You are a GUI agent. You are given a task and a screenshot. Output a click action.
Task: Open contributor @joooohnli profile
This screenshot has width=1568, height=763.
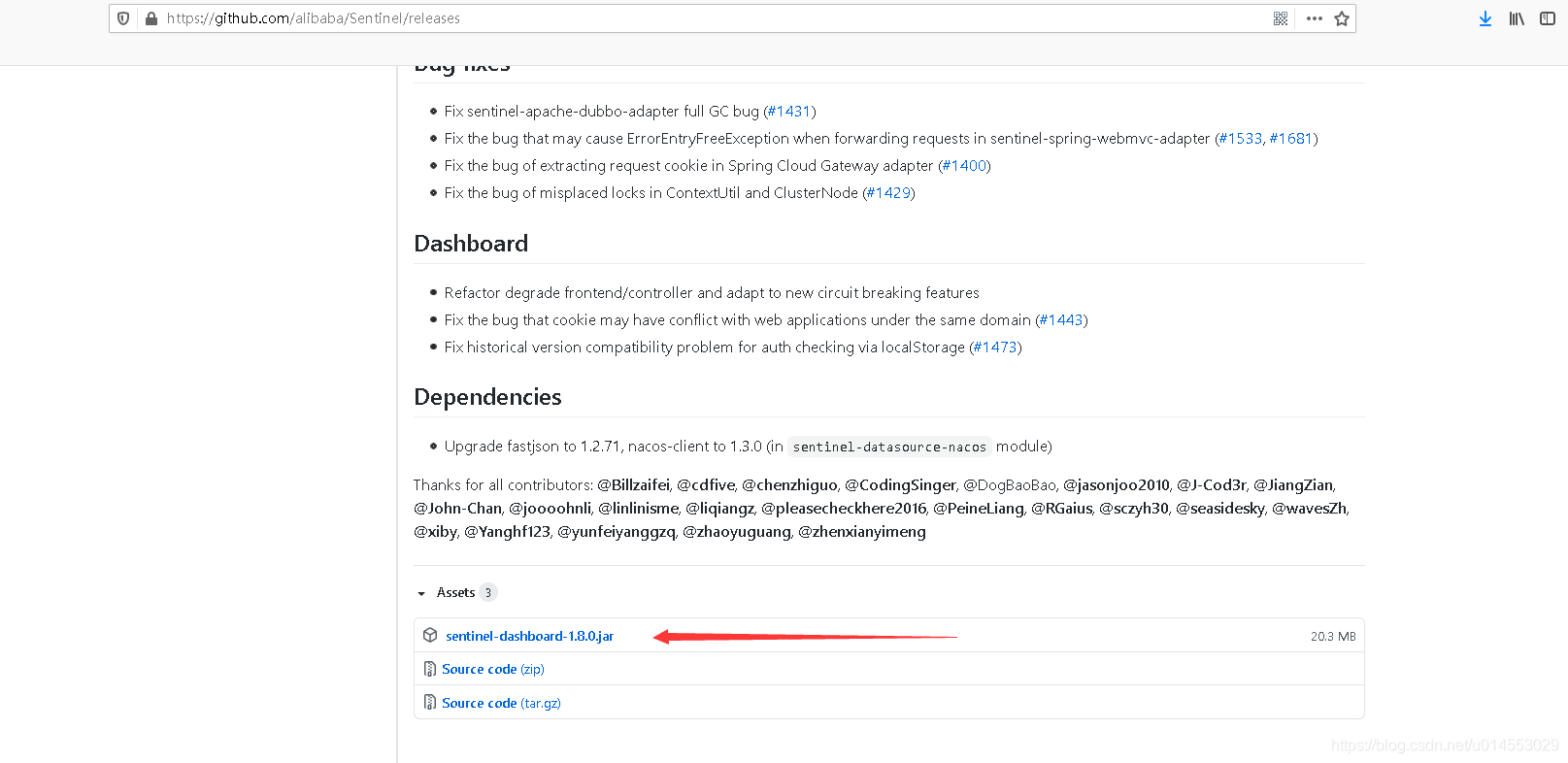[550, 509]
